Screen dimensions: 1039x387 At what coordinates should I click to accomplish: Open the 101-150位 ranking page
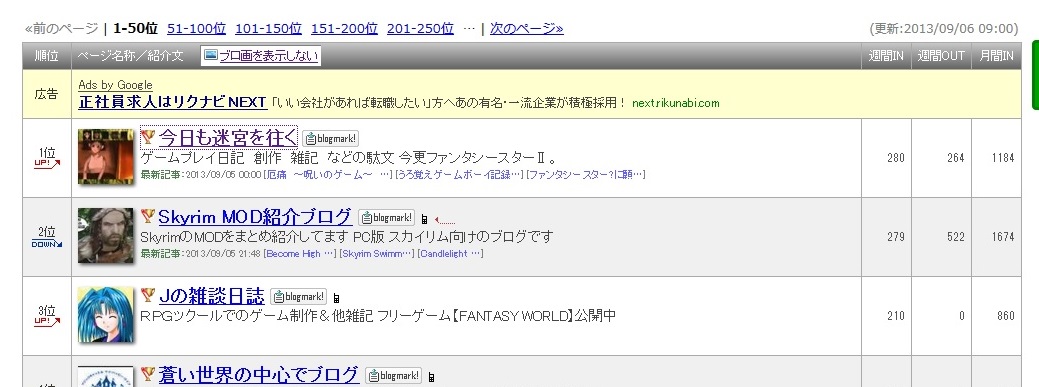268,28
